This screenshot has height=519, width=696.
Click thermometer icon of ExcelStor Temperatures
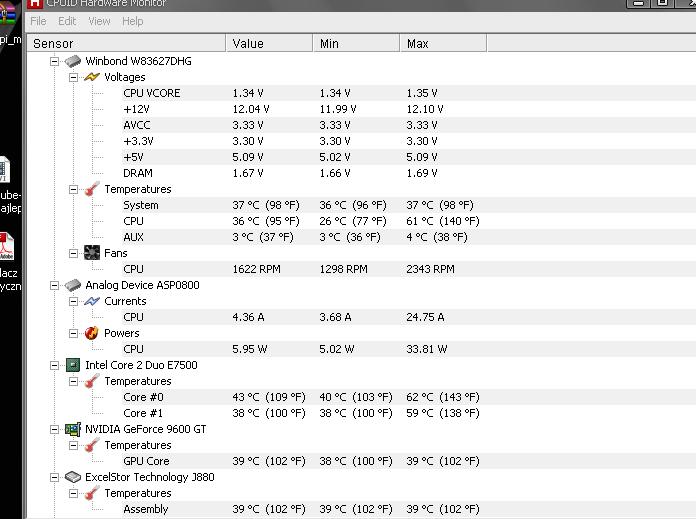coord(92,493)
